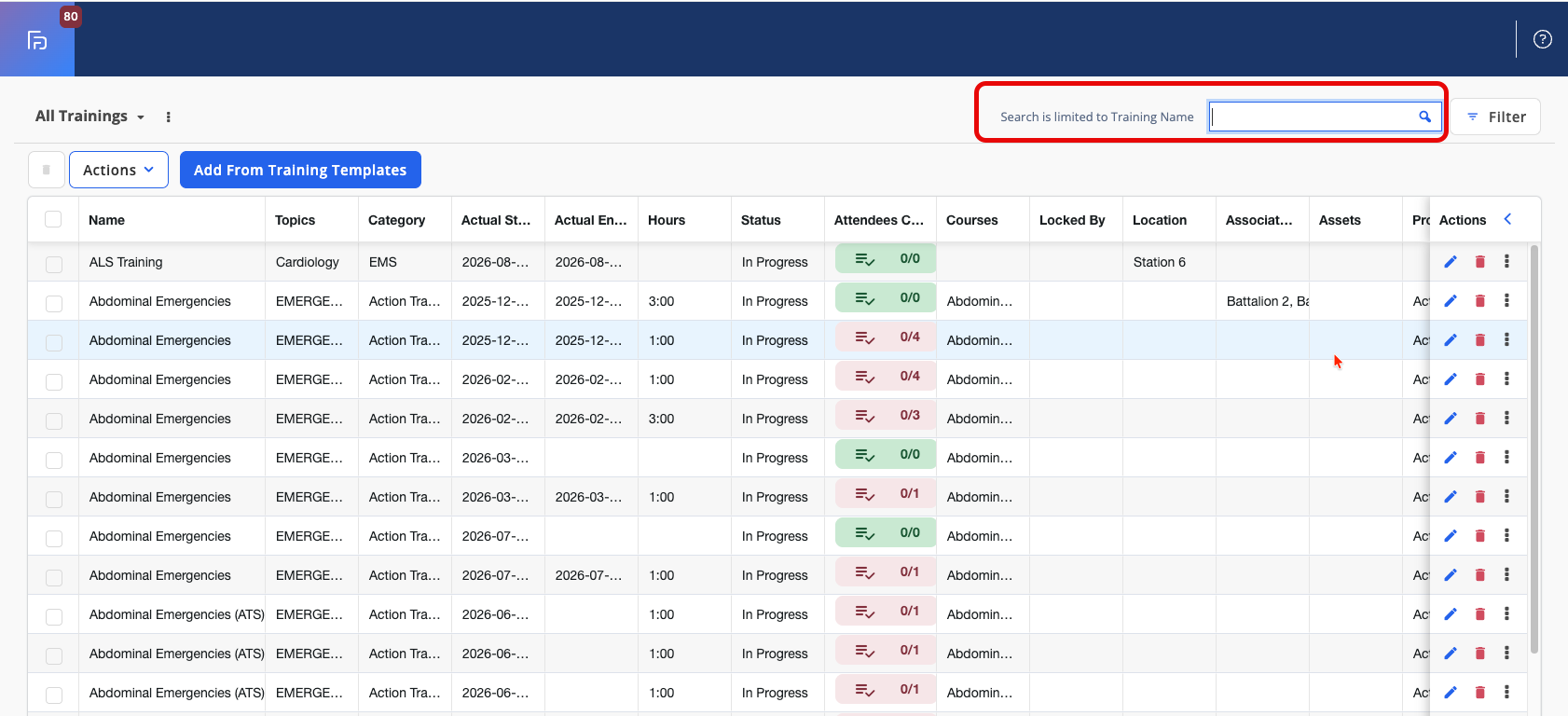Screen dimensions: 1568x716
Task: Open the Filter button
Action: [x=1495, y=117]
